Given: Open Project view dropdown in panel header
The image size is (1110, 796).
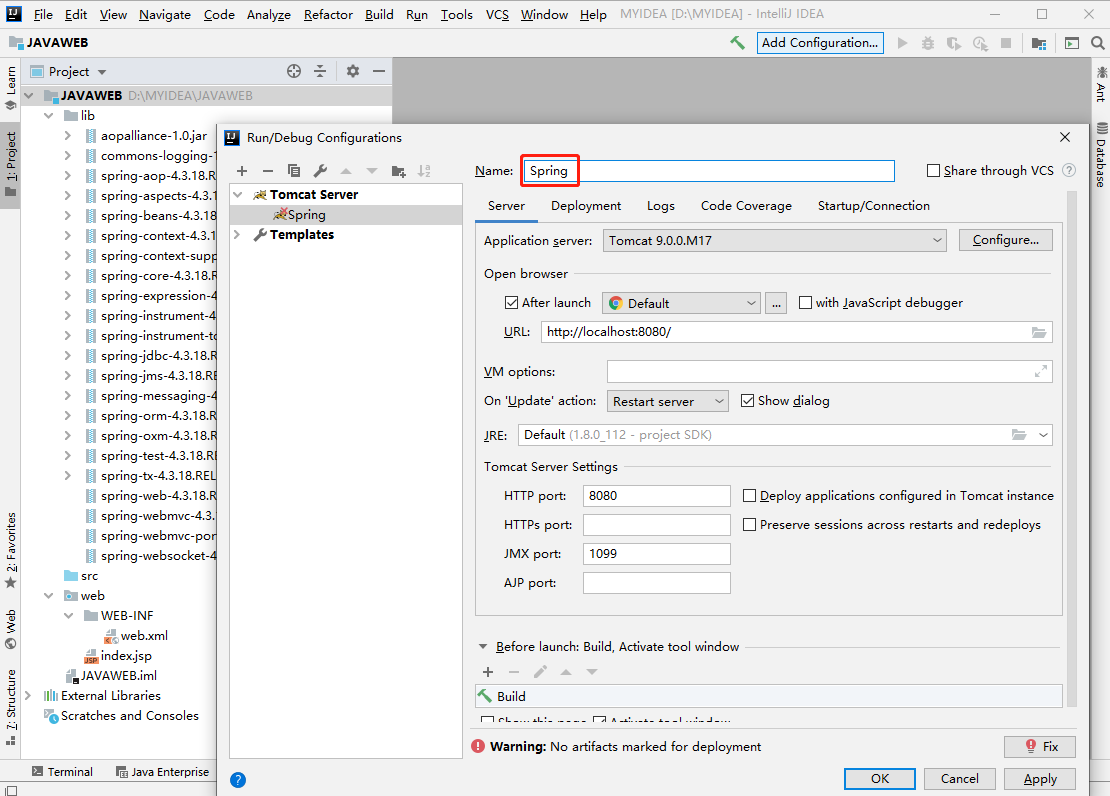Looking at the screenshot, I should 102,72.
